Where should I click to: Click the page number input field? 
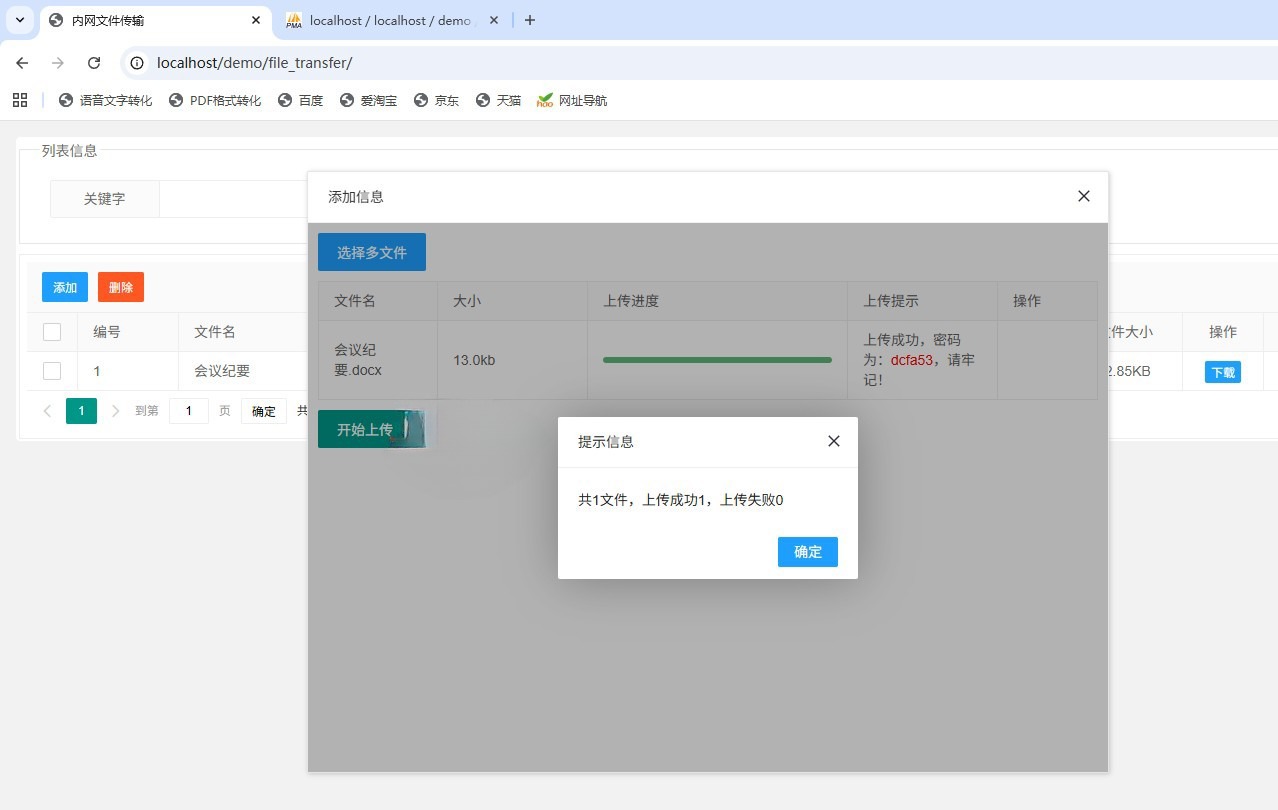[189, 410]
